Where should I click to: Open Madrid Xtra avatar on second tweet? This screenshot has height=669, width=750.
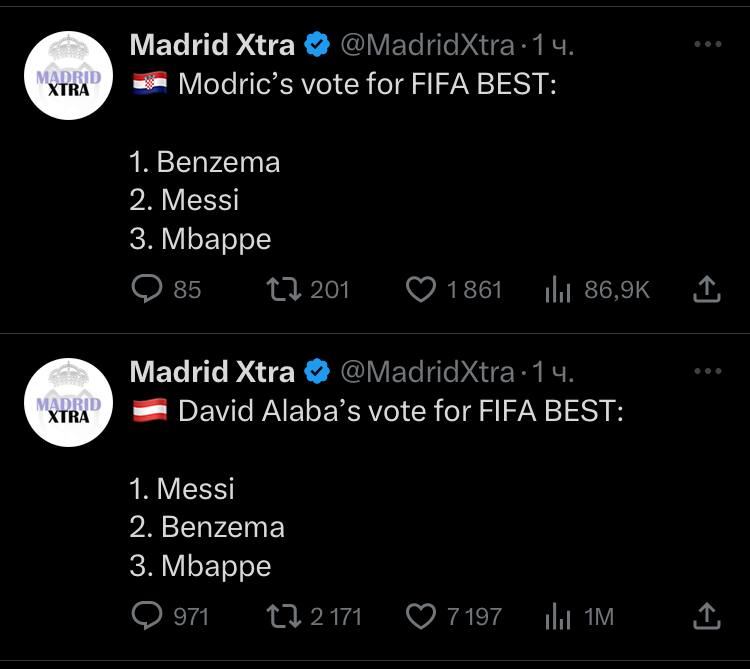(x=68, y=404)
